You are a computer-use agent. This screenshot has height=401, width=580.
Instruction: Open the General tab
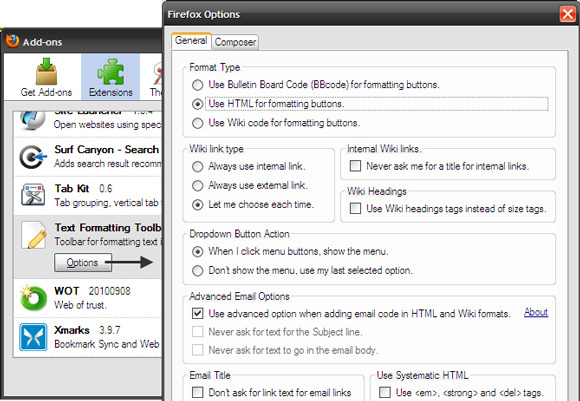point(191,41)
